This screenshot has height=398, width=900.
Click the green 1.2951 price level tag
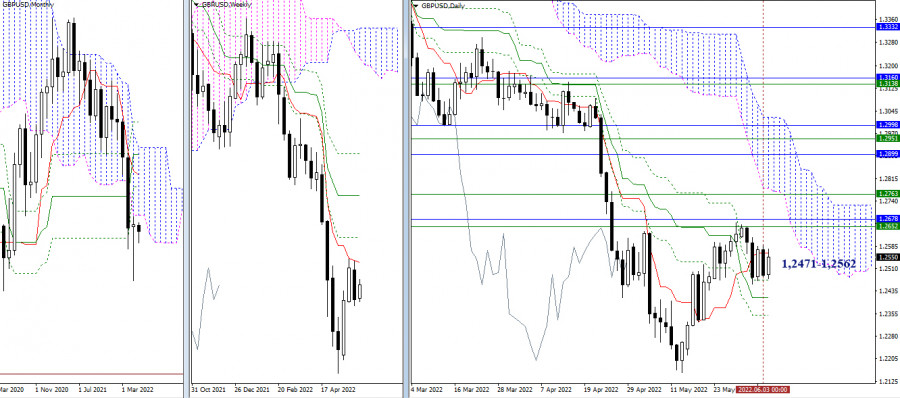[x=887, y=138]
